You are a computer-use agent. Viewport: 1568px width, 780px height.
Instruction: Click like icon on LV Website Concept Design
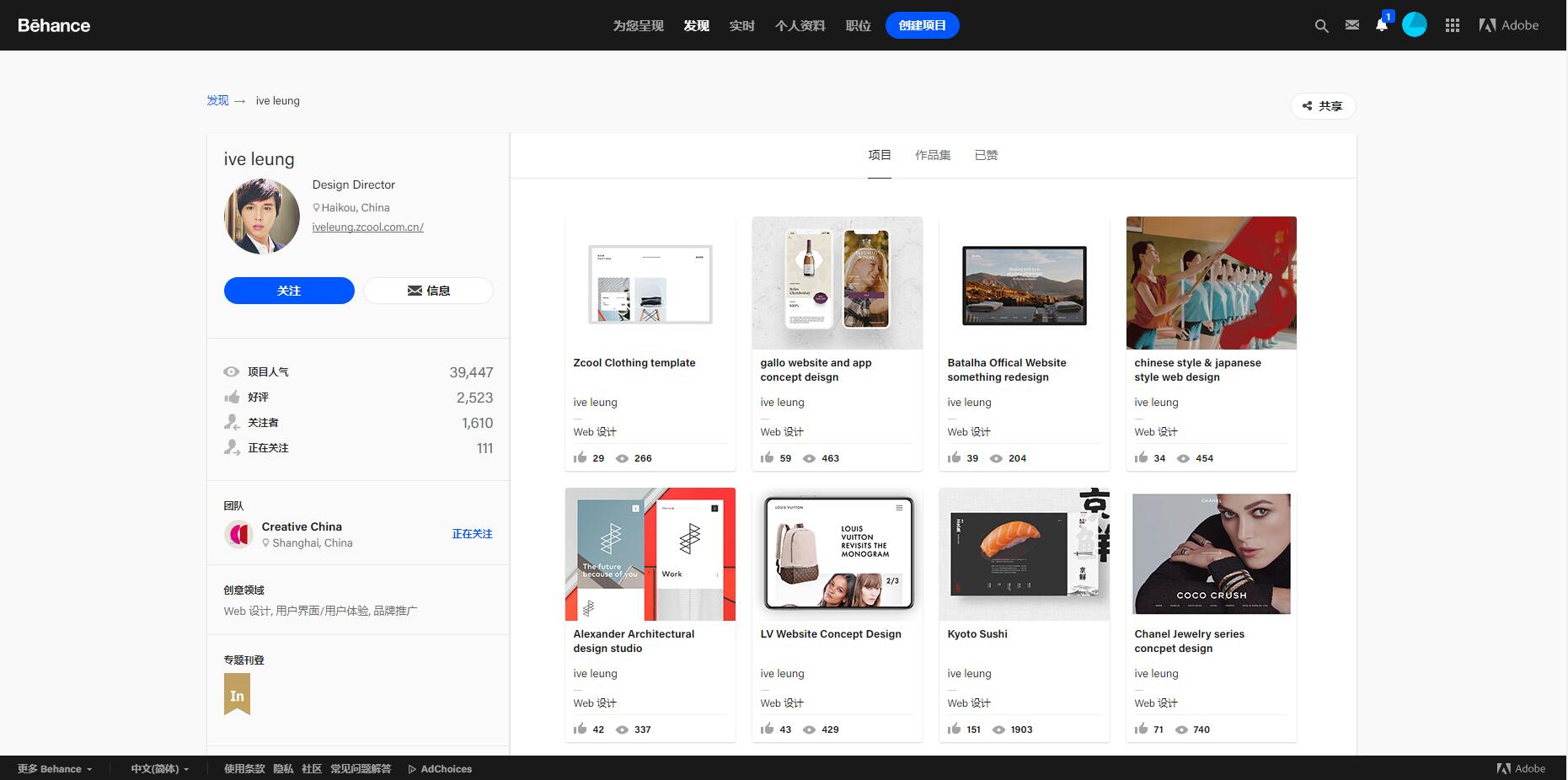(x=768, y=729)
